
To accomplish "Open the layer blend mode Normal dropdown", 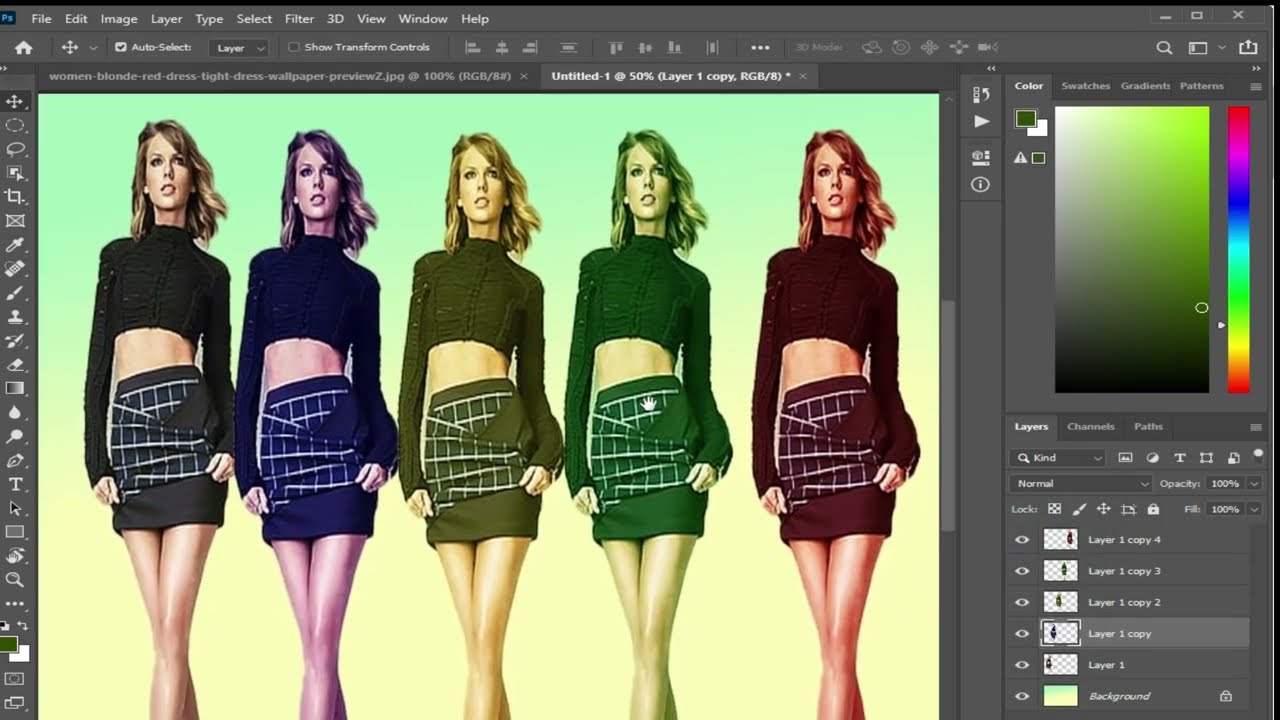I will (1082, 484).
